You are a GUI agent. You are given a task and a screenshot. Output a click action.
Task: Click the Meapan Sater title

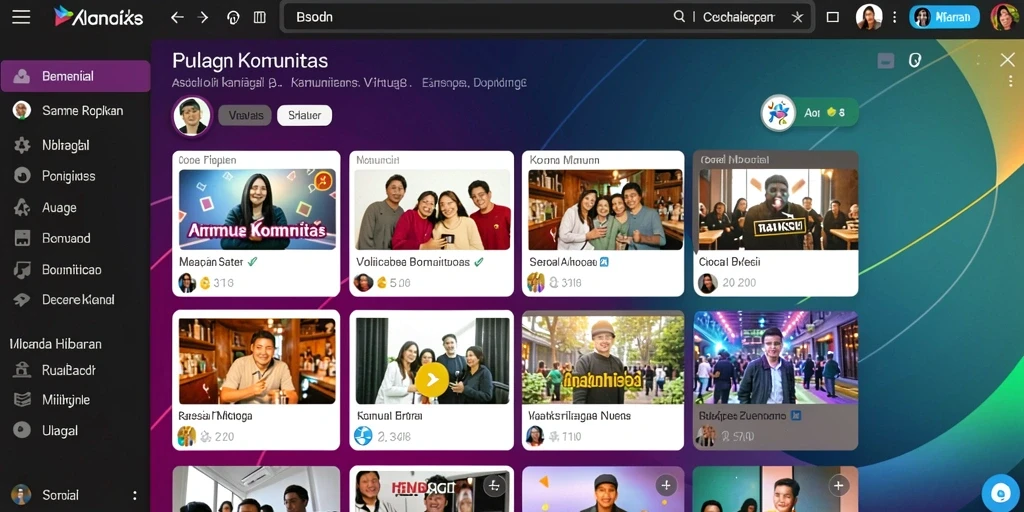(211, 262)
